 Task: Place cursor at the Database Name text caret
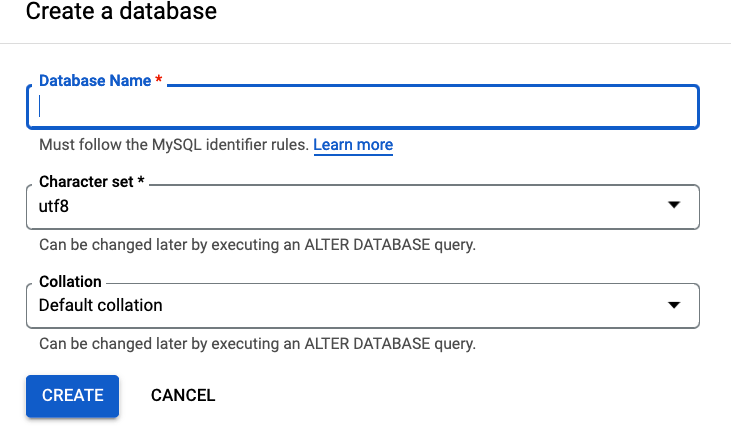click(x=40, y=107)
